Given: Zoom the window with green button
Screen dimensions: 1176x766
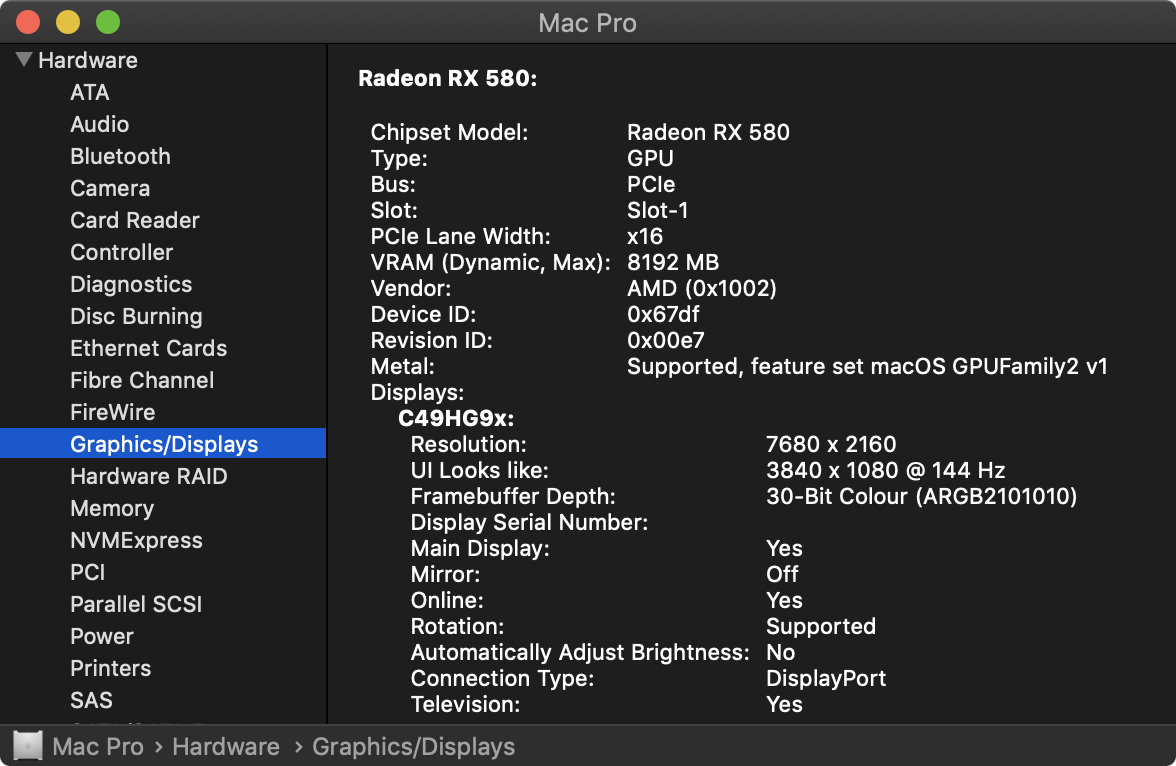Looking at the screenshot, I should pos(108,23).
